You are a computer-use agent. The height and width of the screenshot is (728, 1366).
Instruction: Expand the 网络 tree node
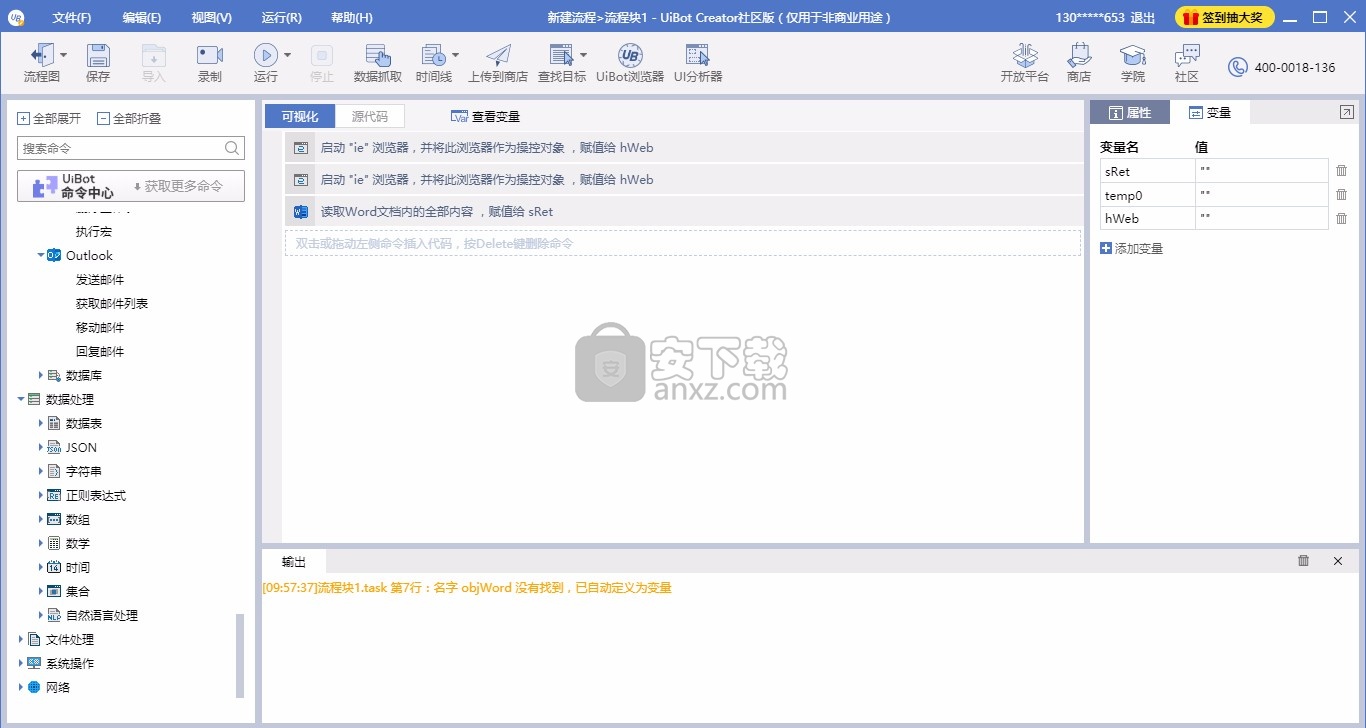tap(21, 687)
